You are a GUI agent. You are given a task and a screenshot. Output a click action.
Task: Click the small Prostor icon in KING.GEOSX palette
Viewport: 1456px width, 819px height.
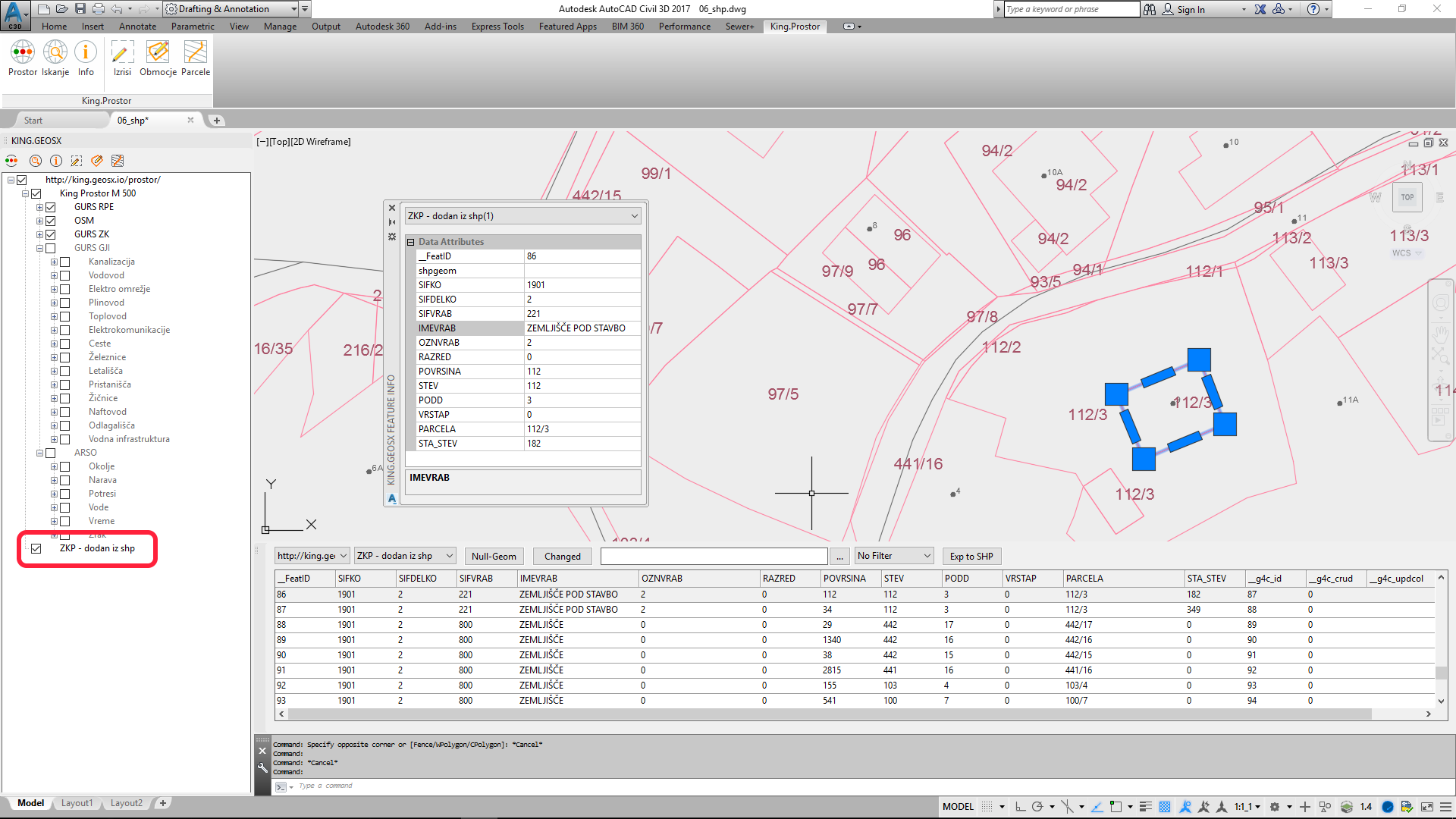pyautogui.click(x=11, y=161)
